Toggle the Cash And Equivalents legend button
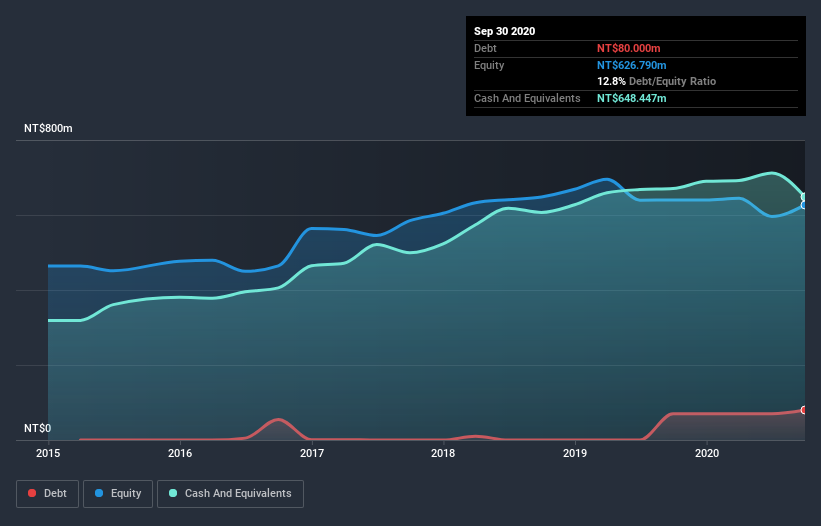Image resolution: width=821 pixels, height=526 pixels. point(230,494)
